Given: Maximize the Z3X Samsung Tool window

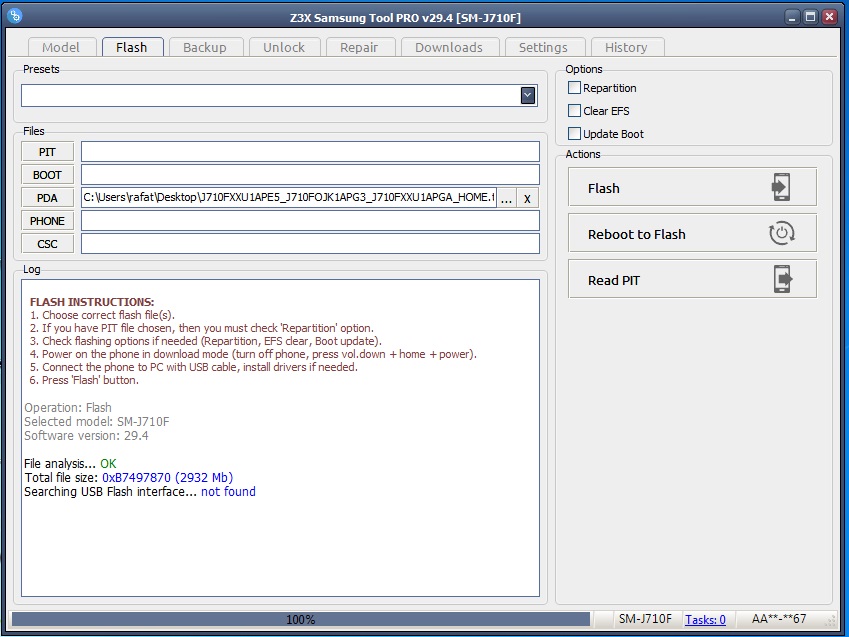Looking at the screenshot, I should 811,17.
